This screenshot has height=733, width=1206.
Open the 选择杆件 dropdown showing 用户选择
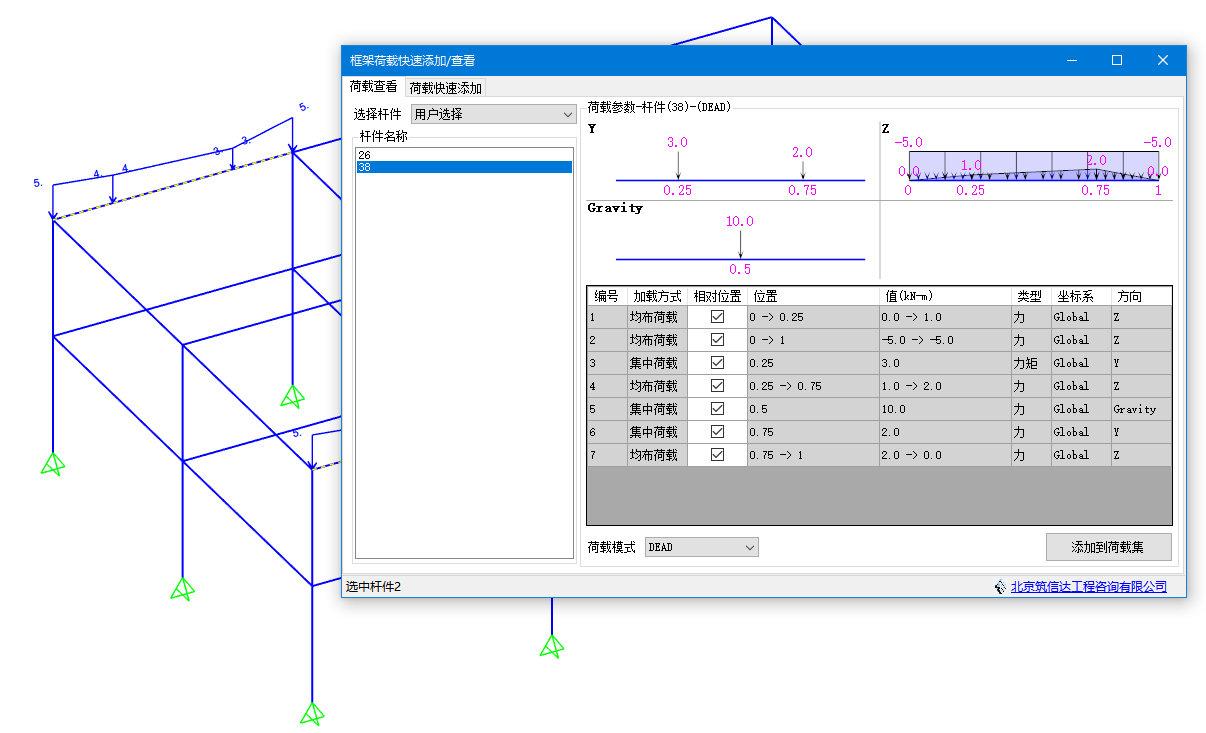(x=493, y=115)
